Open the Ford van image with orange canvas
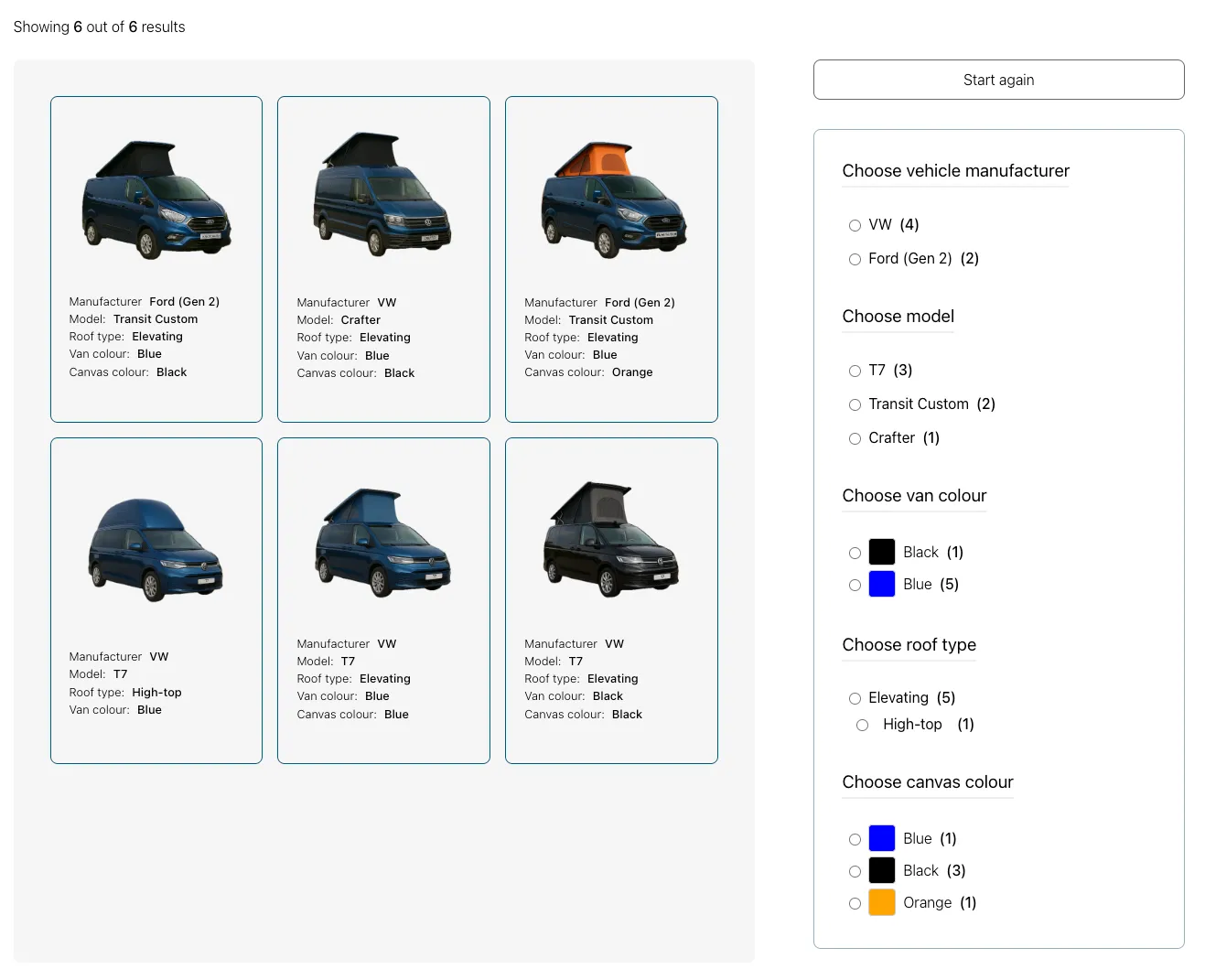The height and width of the screenshot is (980, 1205). pos(612,199)
